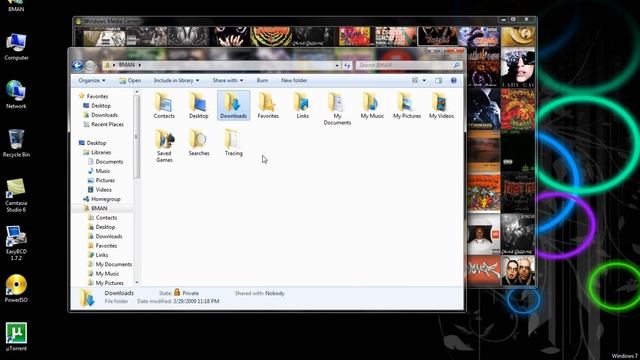Click the µTorrent desktop shortcut
This screenshot has height=360, width=640.
click(16, 337)
